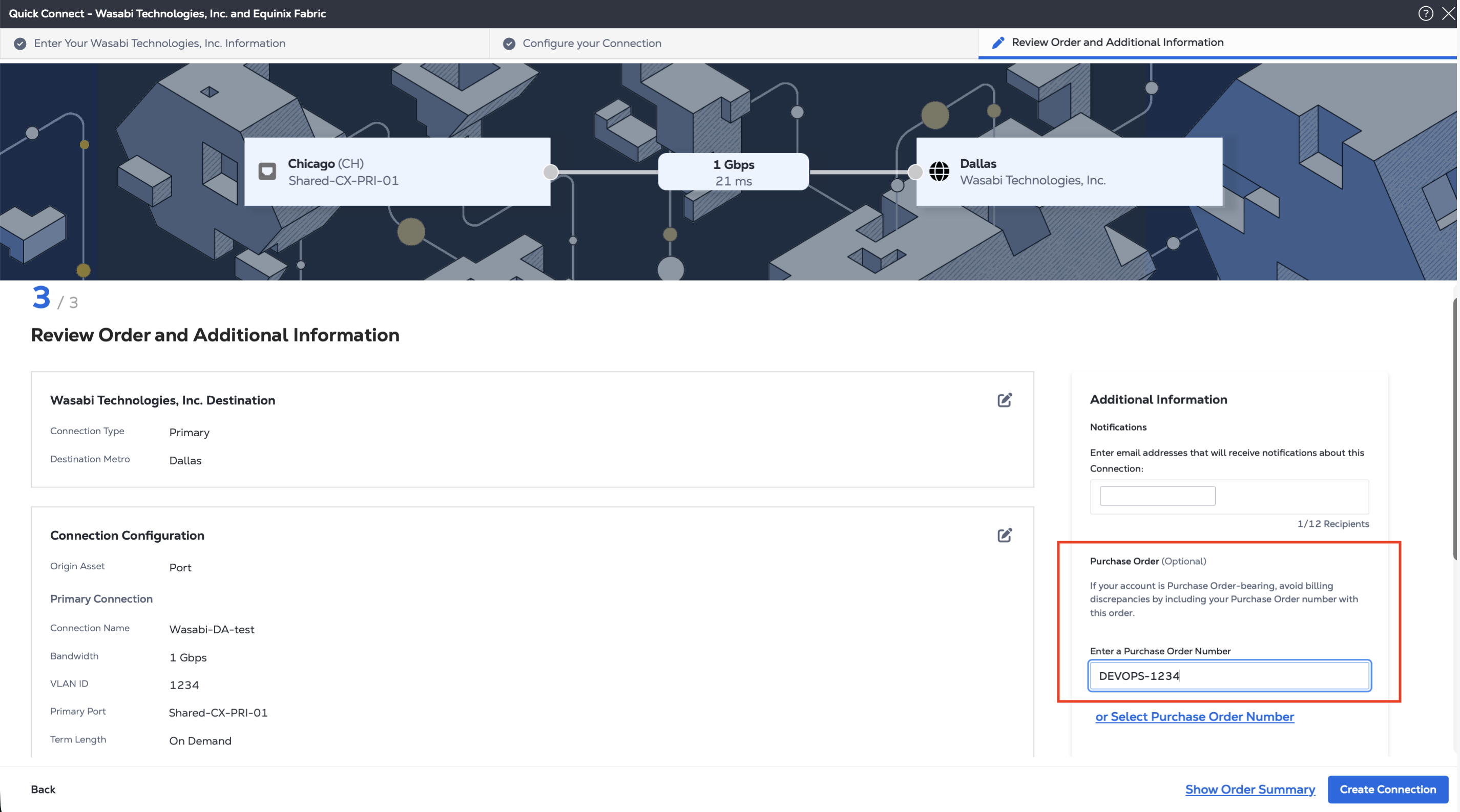
Task: Close the Quick Connect dialog
Action: coord(1448,14)
